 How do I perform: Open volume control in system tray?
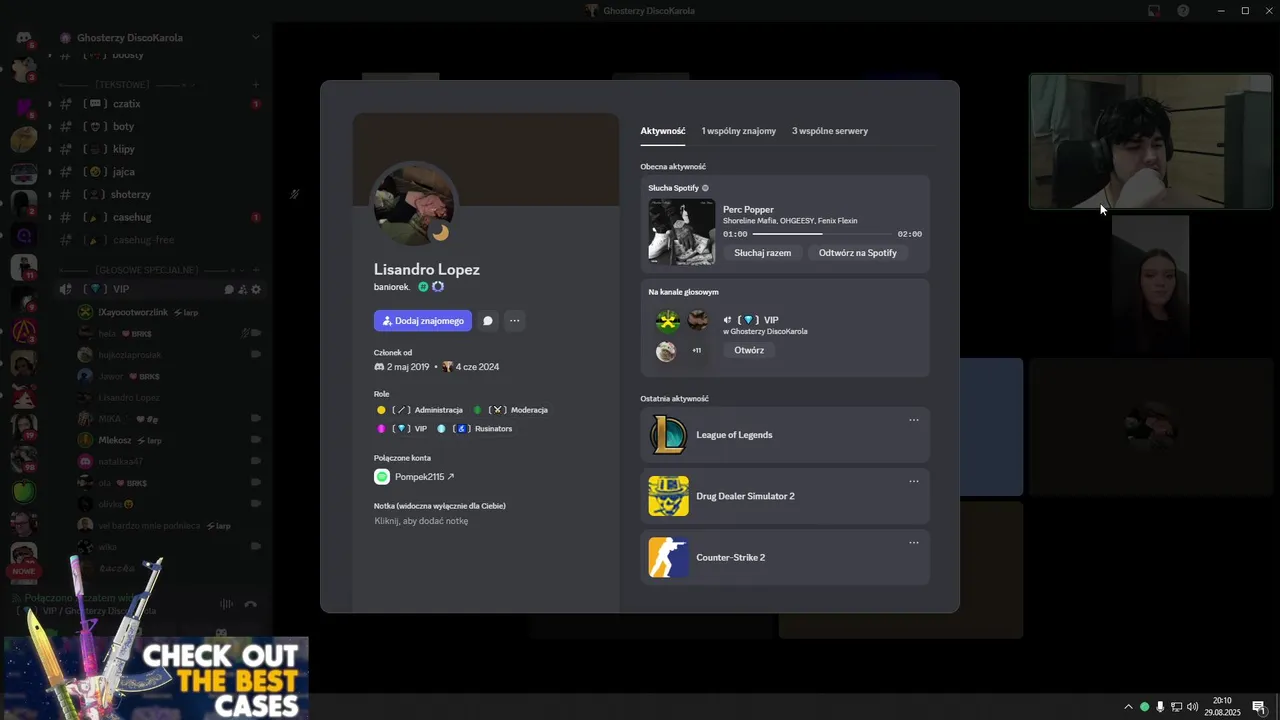coord(1192,707)
